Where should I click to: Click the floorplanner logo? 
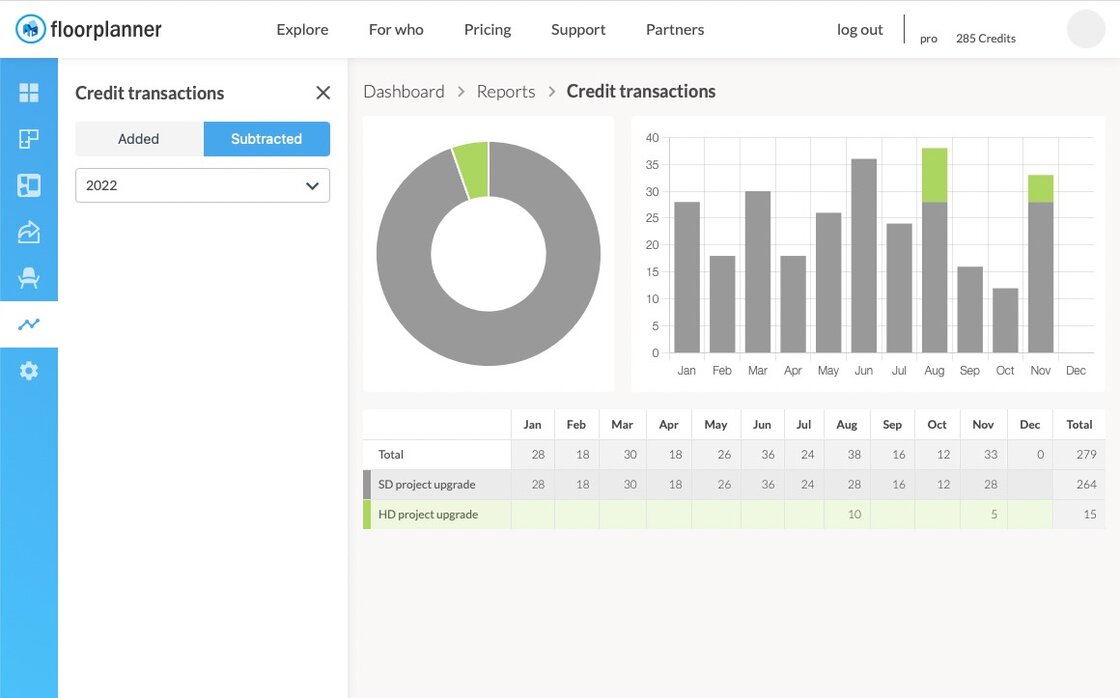(89, 29)
